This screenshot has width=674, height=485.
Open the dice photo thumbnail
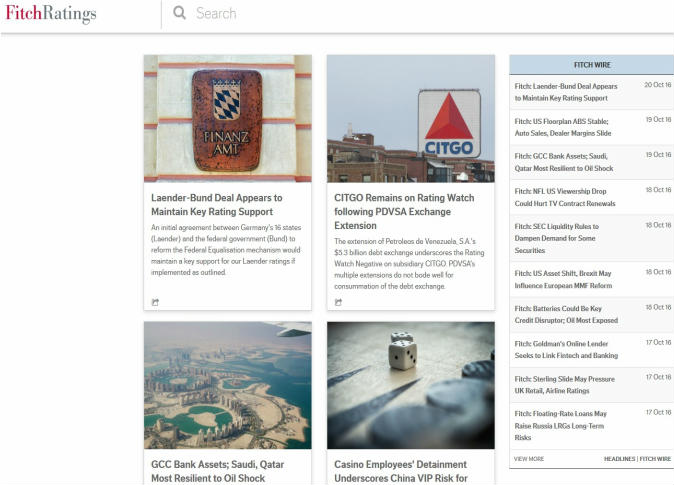click(x=411, y=385)
